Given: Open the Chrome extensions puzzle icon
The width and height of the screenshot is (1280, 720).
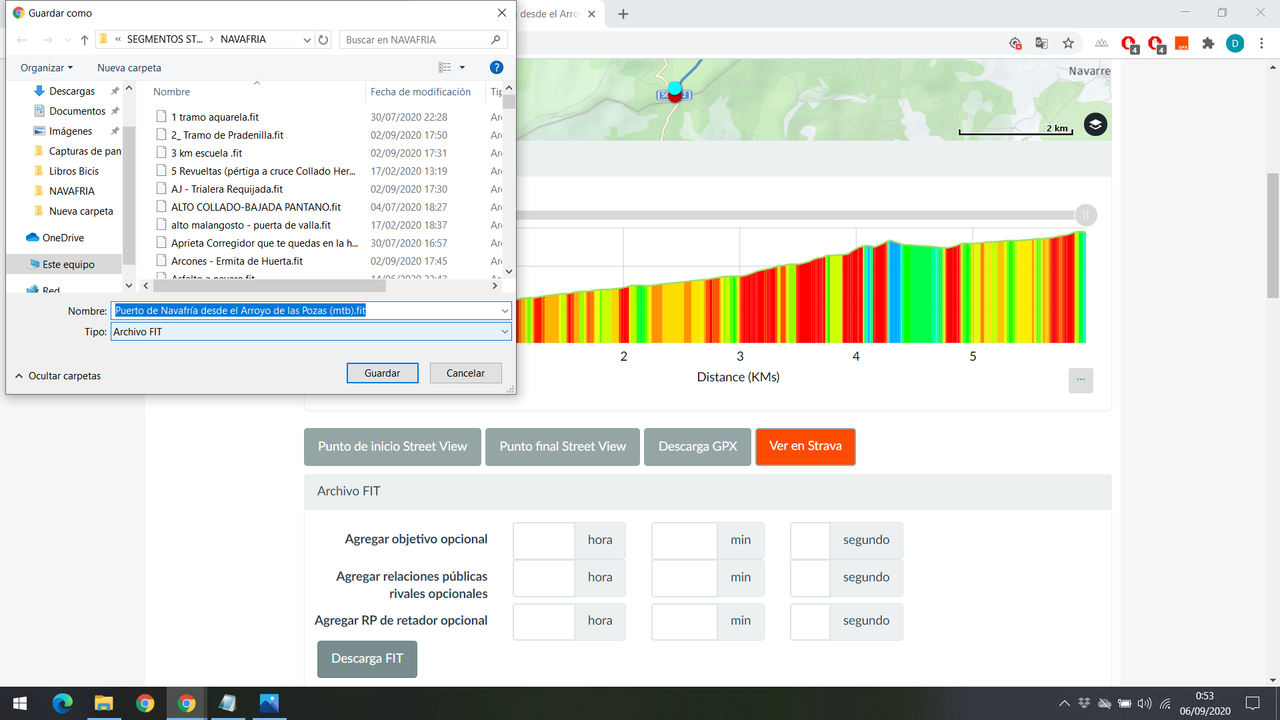Looking at the screenshot, I should tap(1208, 43).
